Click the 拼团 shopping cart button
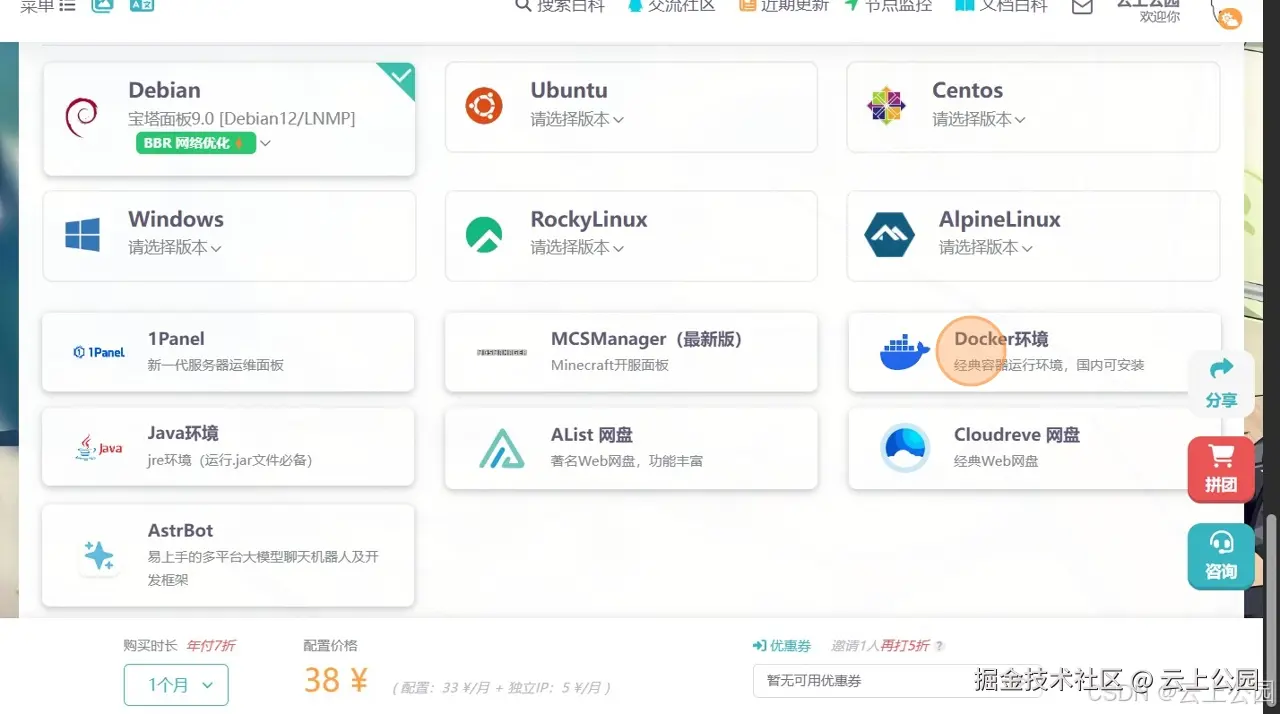This screenshot has width=1280, height=714. (x=1221, y=469)
